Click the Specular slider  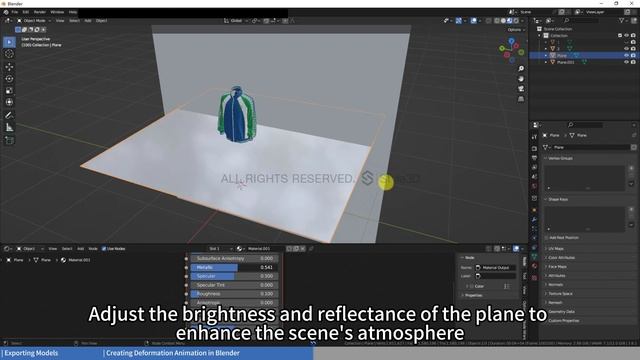point(235,276)
